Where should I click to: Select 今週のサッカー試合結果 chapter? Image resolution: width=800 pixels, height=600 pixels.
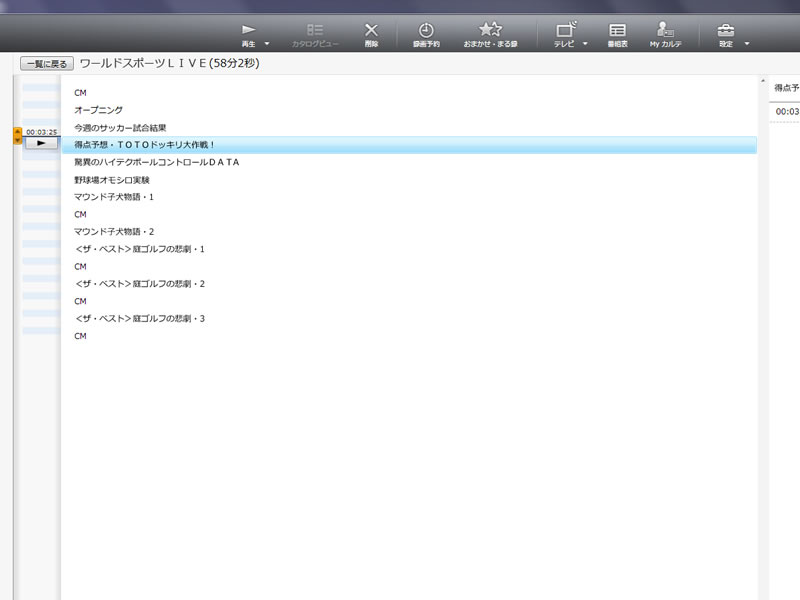(x=120, y=128)
